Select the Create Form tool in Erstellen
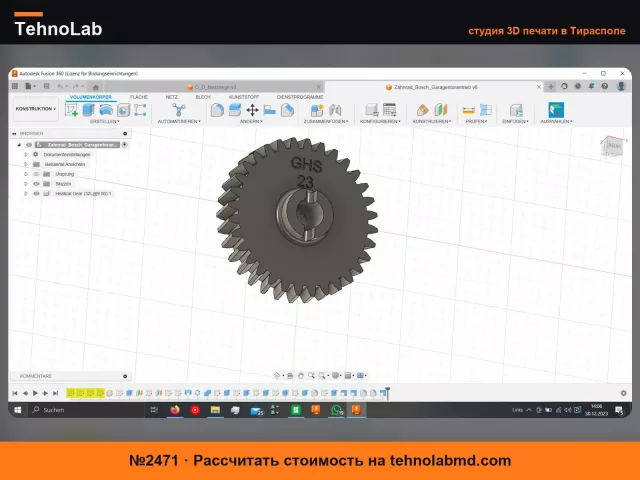This screenshot has width=640, height=480. coord(140,110)
